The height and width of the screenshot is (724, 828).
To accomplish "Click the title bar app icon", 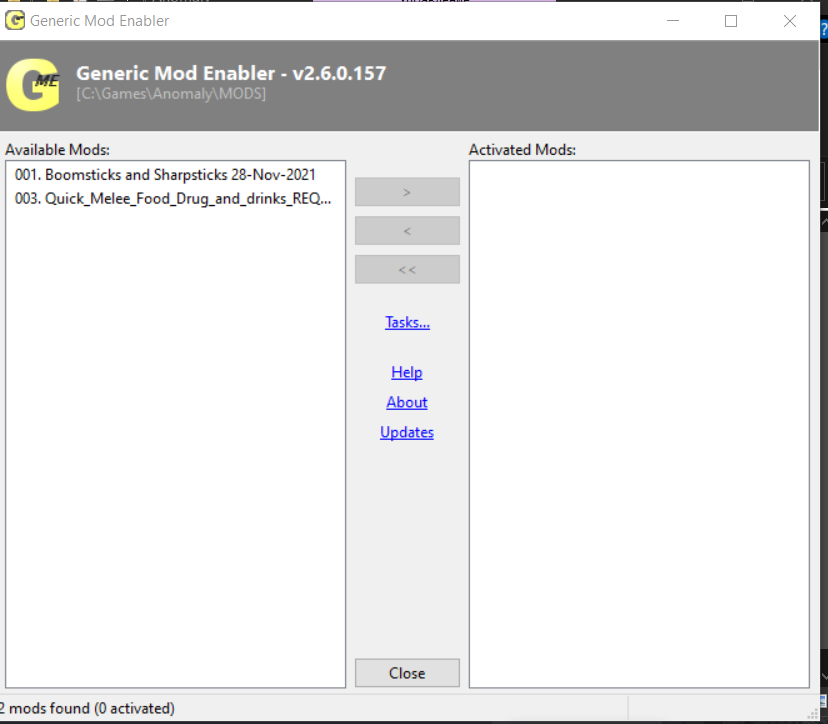I will pyautogui.click(x=15, y=21).
